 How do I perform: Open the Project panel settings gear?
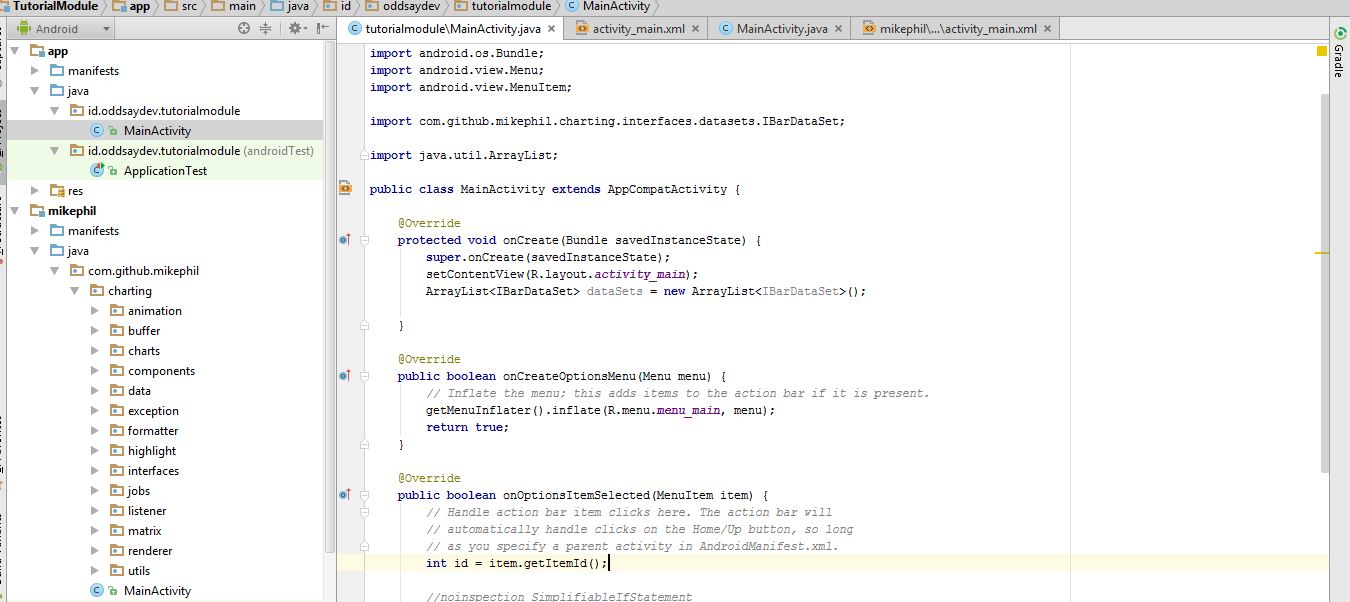click(294, 28)
